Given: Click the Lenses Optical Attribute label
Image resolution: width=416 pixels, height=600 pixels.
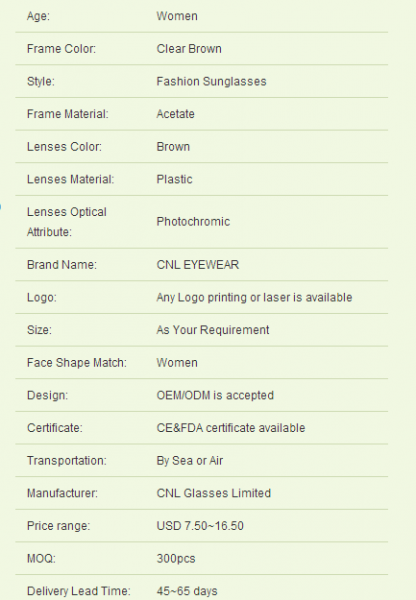Looking at the screenshot, I should coord(67,222).
